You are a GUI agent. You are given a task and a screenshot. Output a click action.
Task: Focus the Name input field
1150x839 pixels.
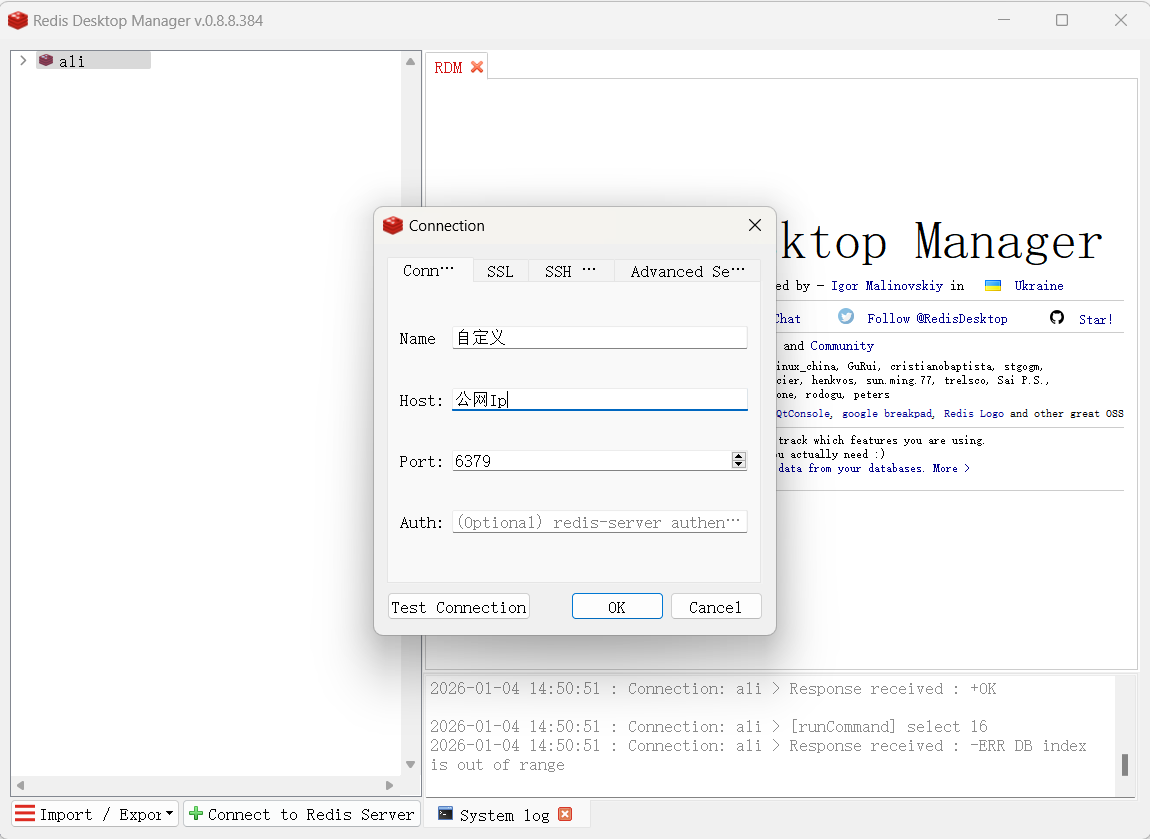click(x=599, y=337)
